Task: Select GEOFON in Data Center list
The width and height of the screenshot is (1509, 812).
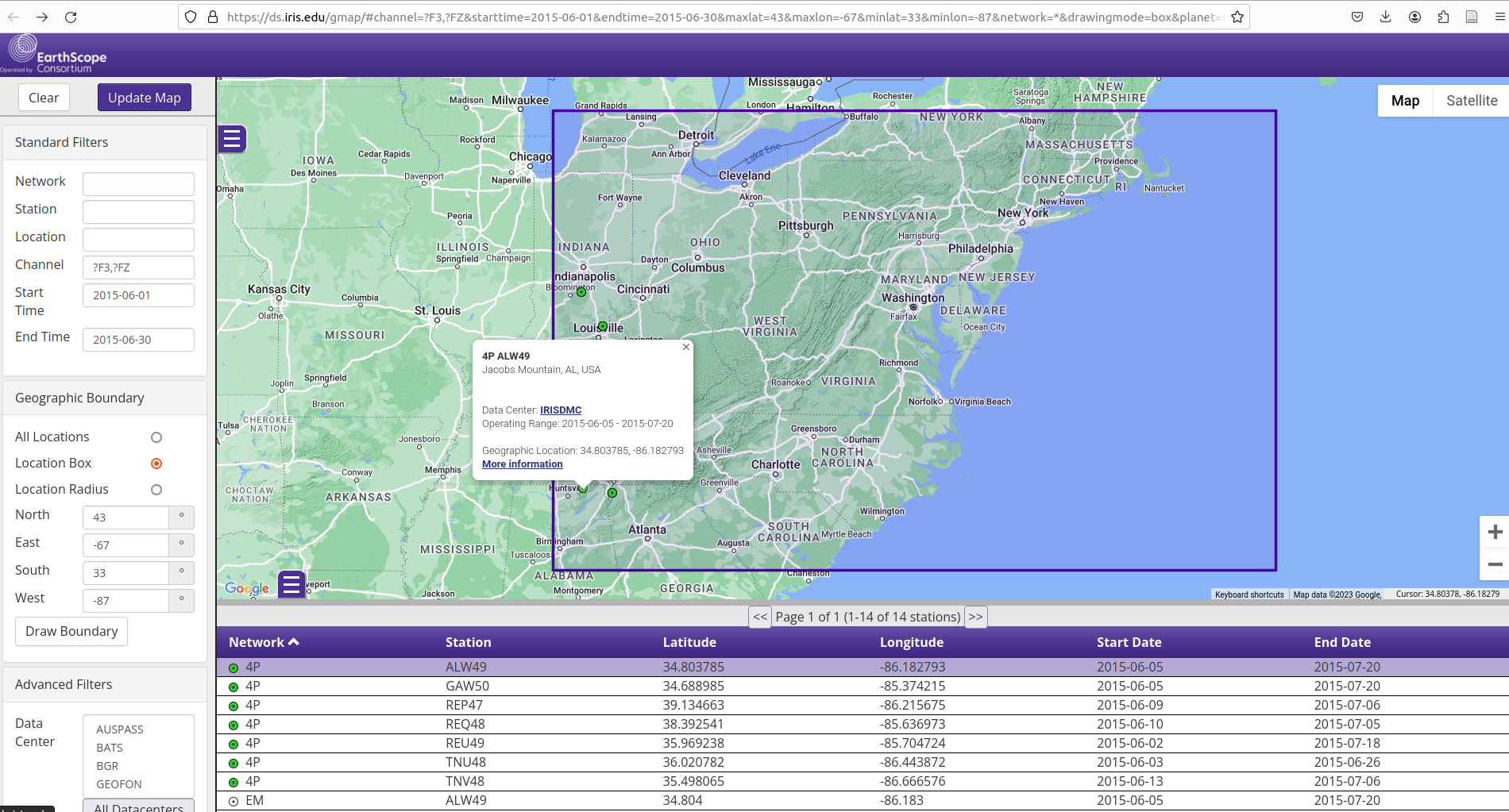Action: (x=119, y=784)
